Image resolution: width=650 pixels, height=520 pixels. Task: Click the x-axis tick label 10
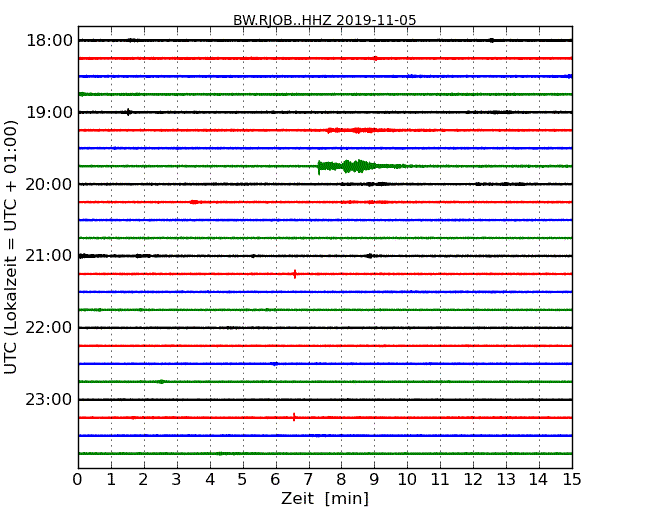(407, 480)
